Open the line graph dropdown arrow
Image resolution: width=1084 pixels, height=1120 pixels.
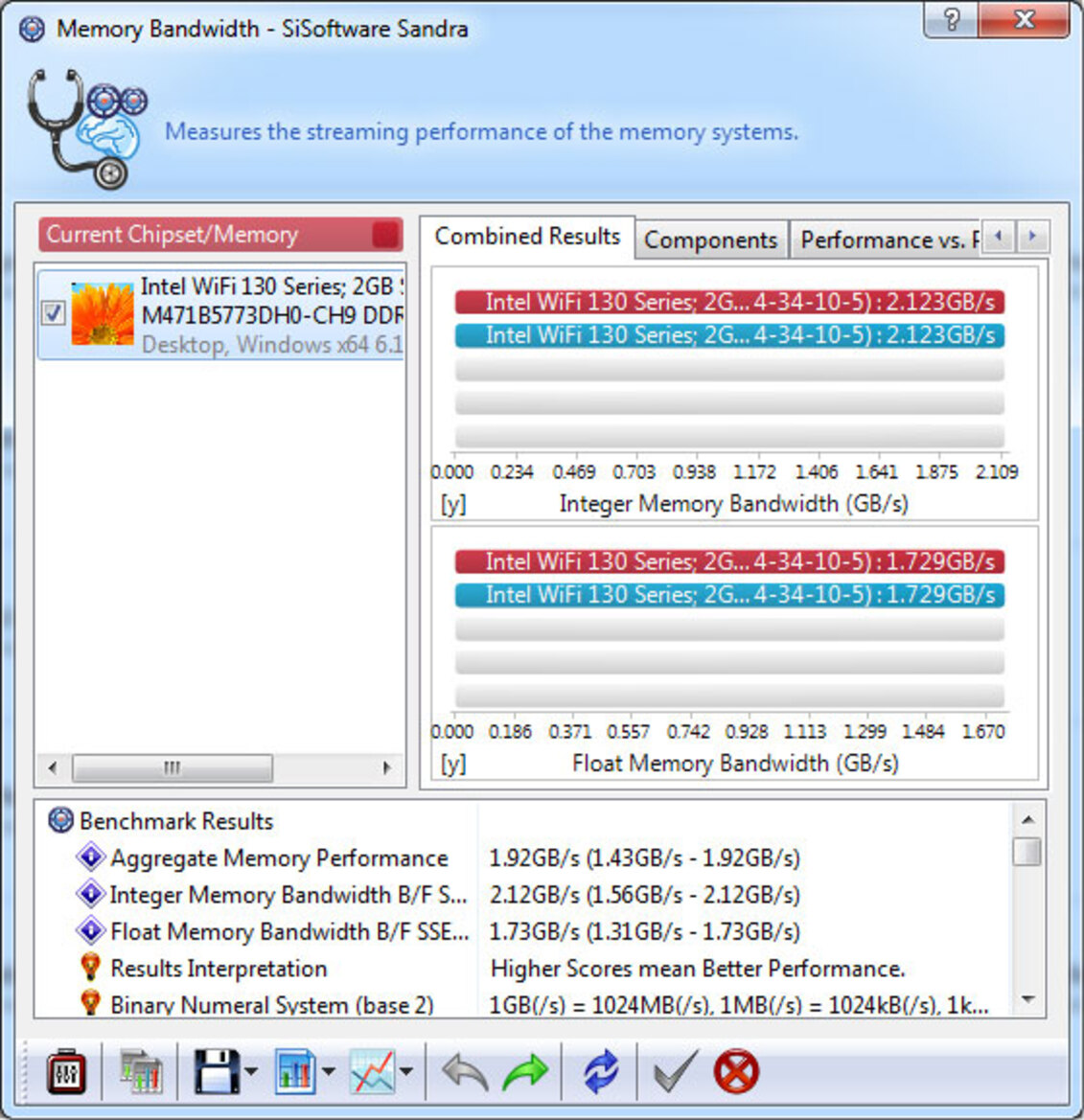coord(405,1071)
